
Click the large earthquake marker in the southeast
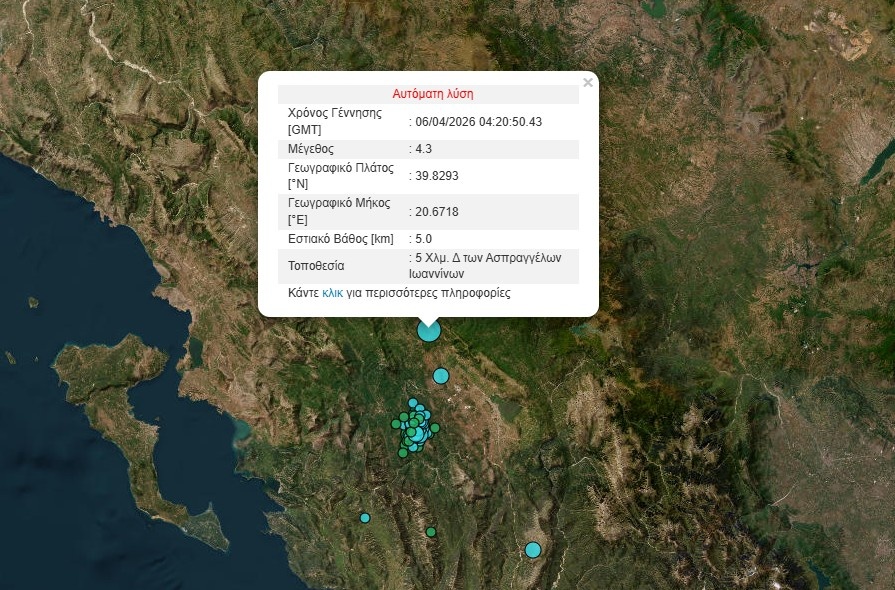click(x=532, y=549)
